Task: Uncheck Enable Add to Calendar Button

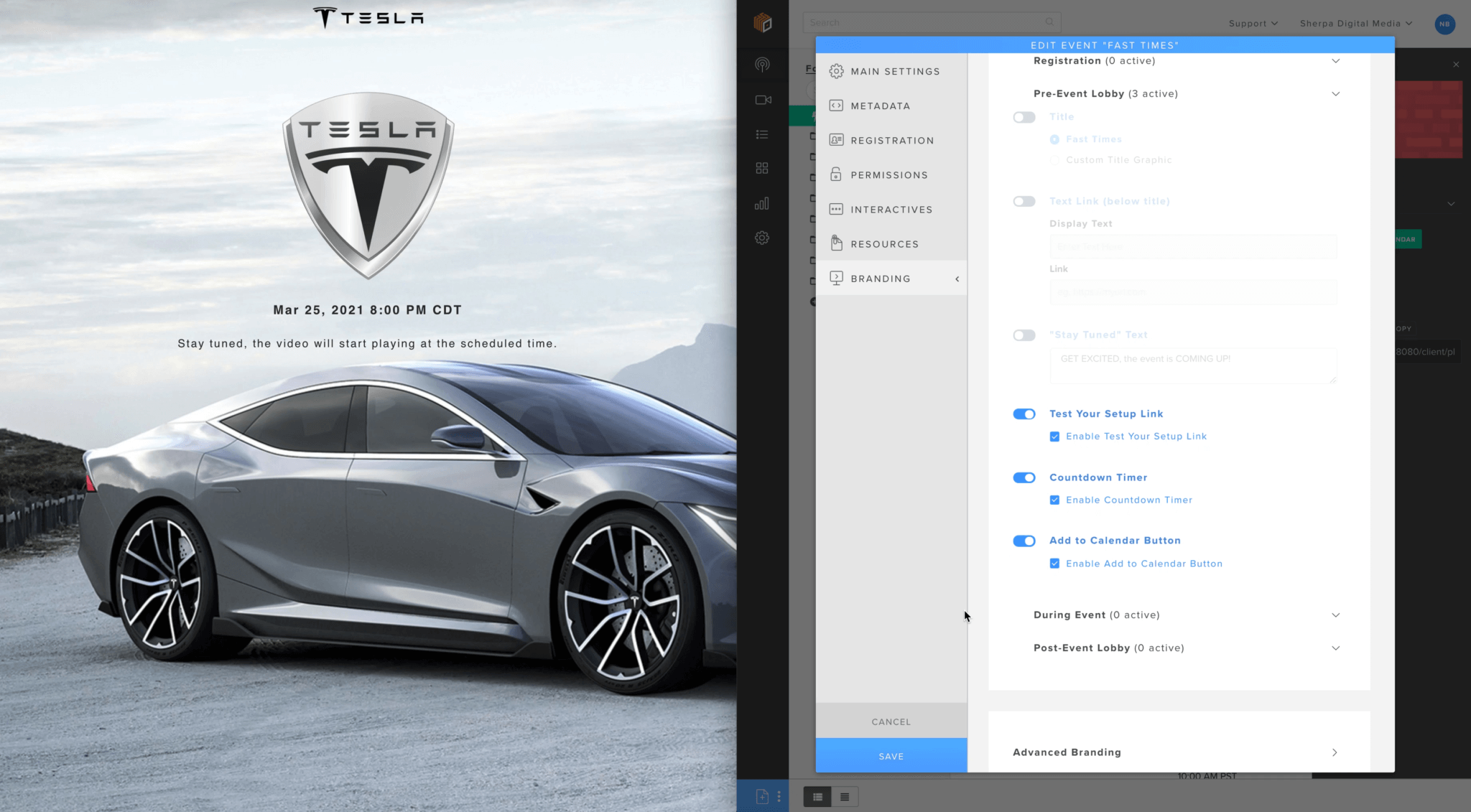Action: pos(1054,564)
